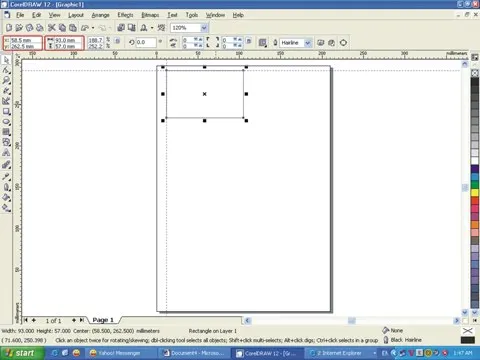The height and width of the screenshot is (360, 480).
Task: Select the Zoom tool in the toolbox
Action: [6, 81]
